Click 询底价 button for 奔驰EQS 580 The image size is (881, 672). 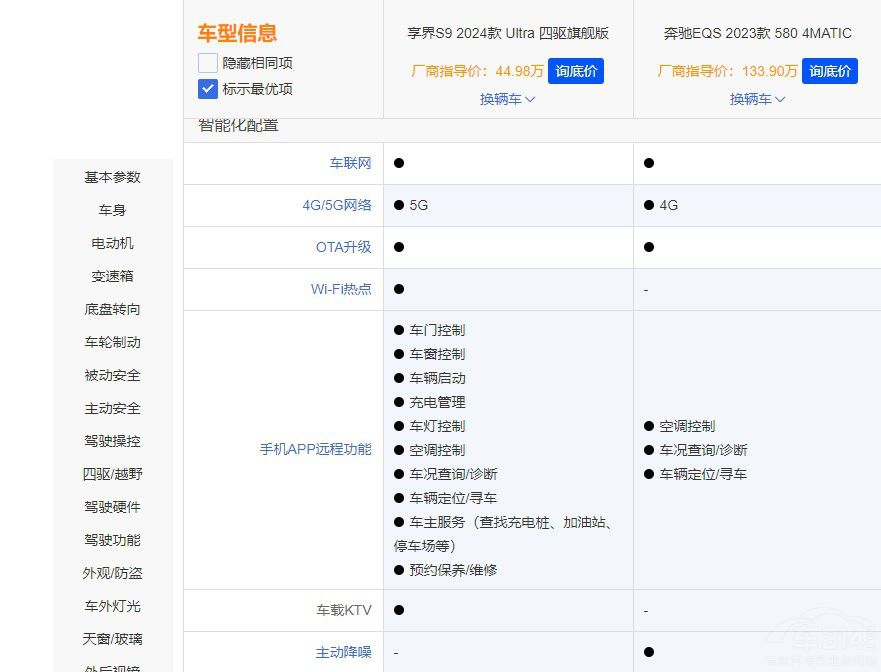(830, 71)
